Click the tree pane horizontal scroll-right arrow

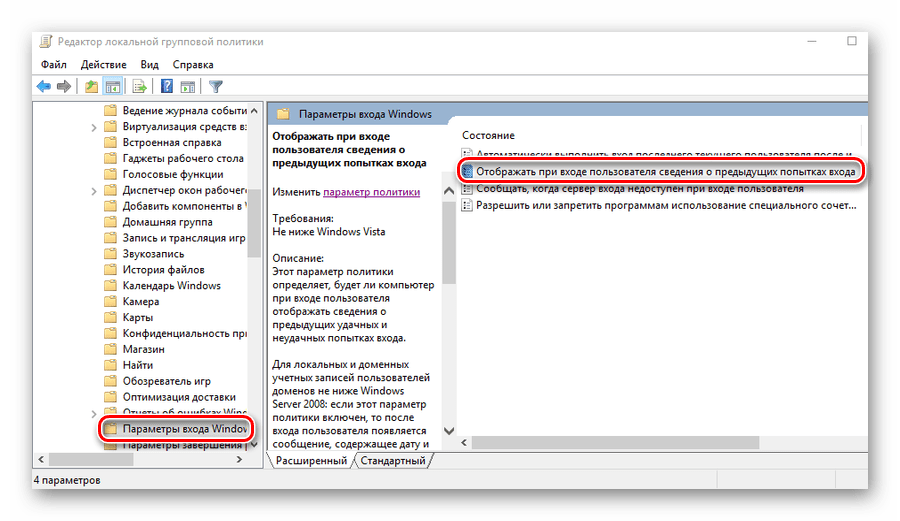click(x=240, y=460)
